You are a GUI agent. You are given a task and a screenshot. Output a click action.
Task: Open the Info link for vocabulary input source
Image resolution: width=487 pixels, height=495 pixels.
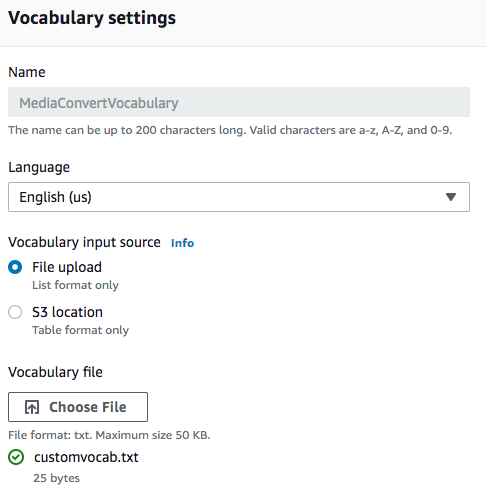pos(182,243)
